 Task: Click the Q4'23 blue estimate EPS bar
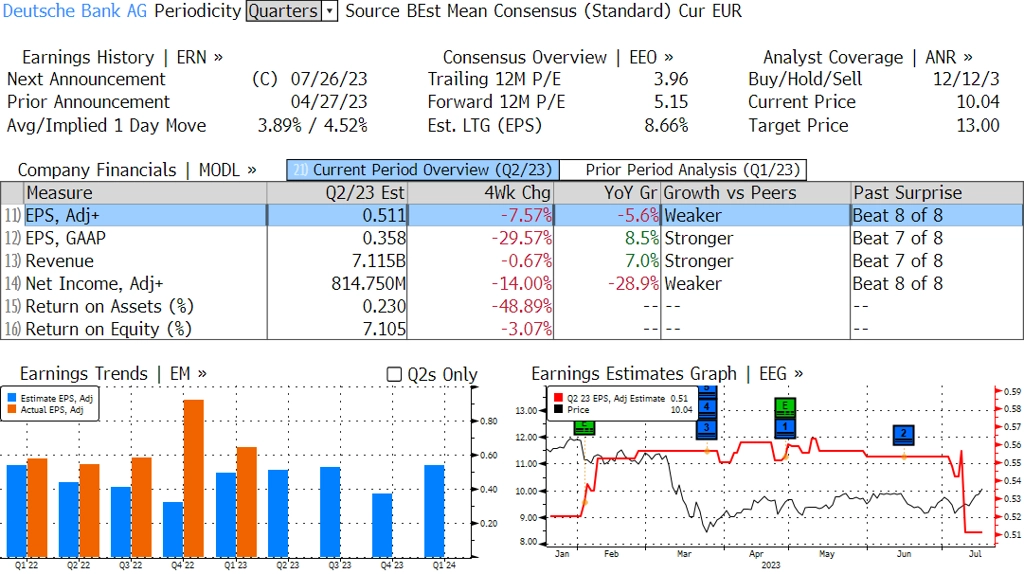[382, 526]
